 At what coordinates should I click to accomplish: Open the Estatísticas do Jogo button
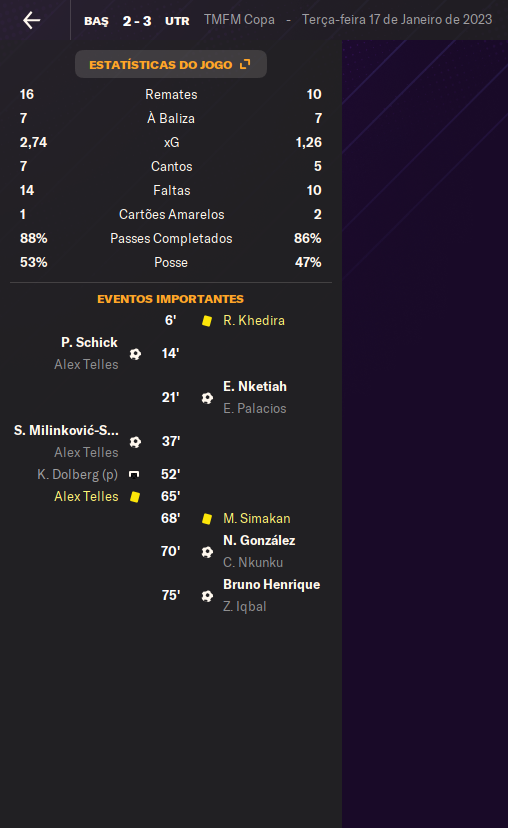pyautogui.click(x=171, y=64)
